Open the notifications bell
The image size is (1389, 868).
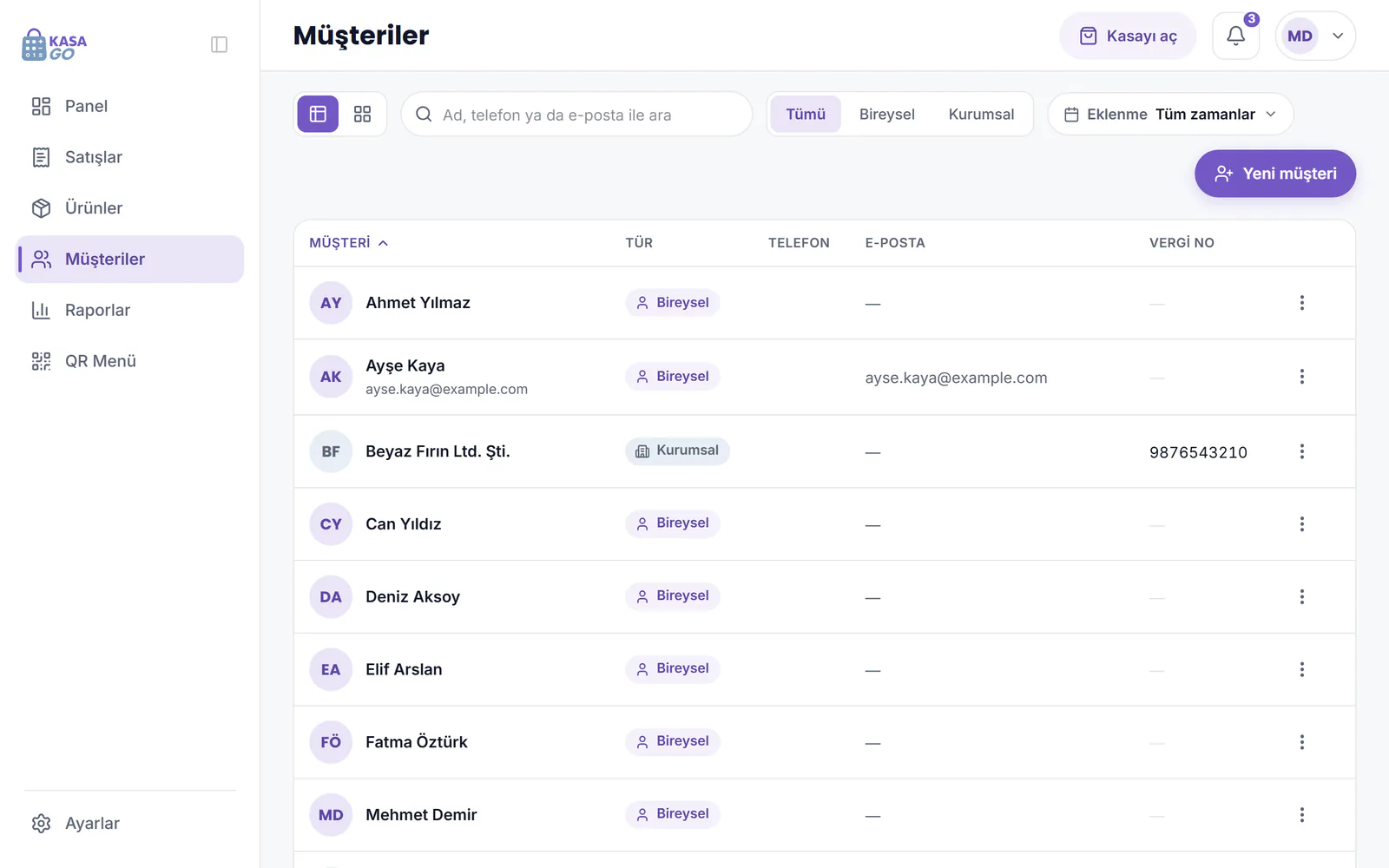click(x=1235, y=36)
